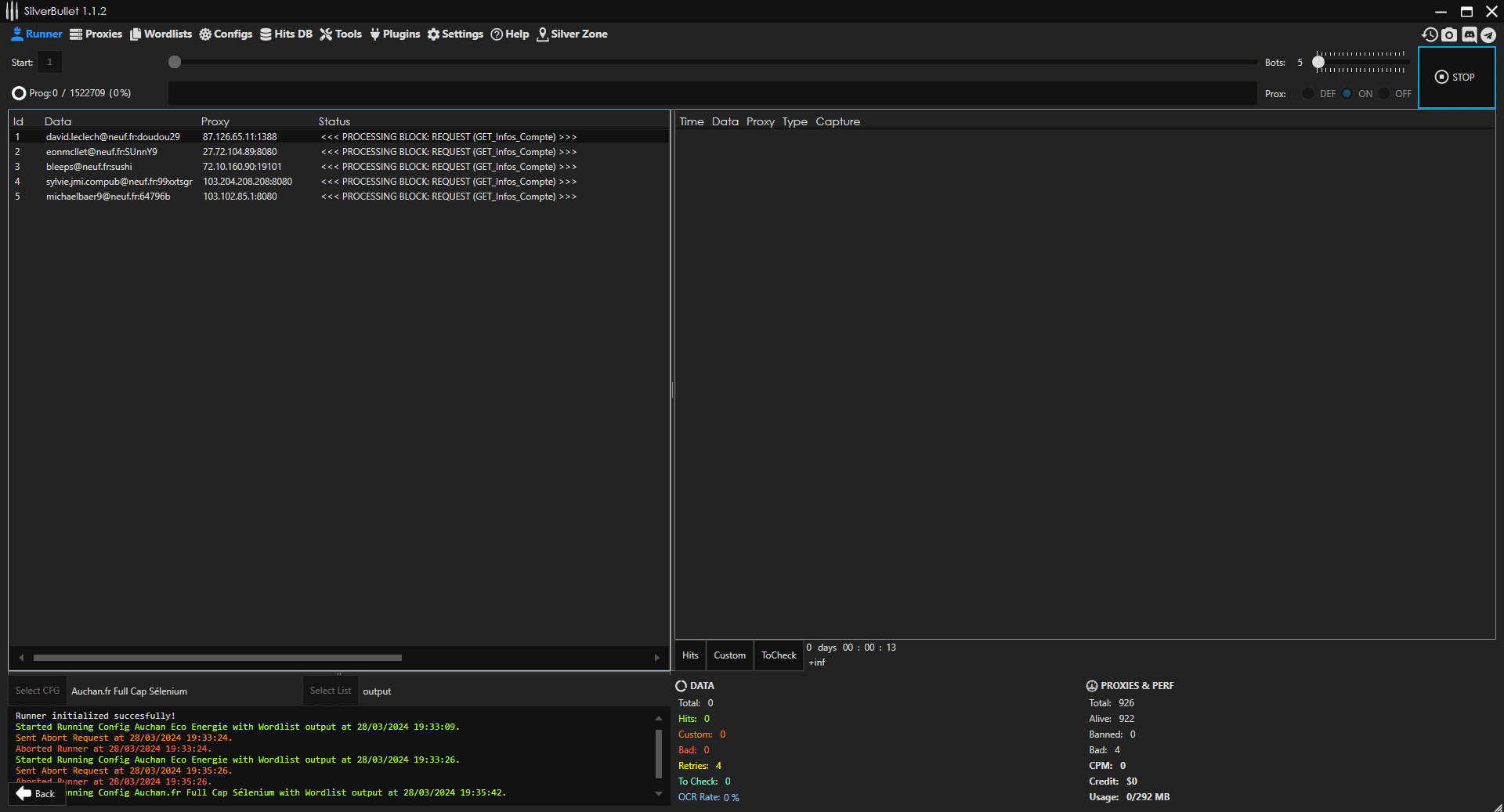Open the Telegram link icon
Screen dimensions: 1504x812
coord(1488,34)
